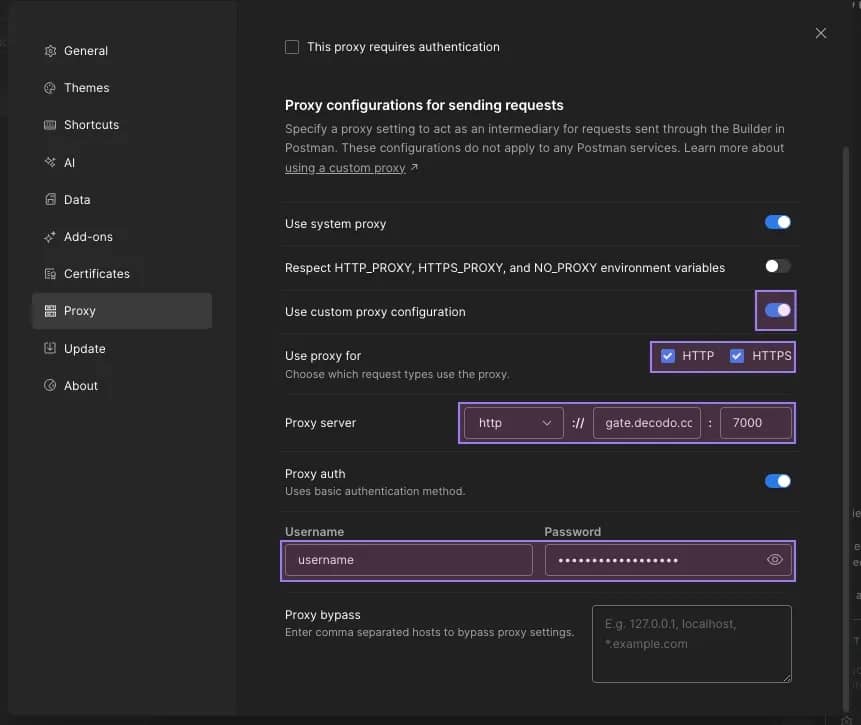
Task: Click the Shortcuts keyboard icon
Action: [50, 125]
